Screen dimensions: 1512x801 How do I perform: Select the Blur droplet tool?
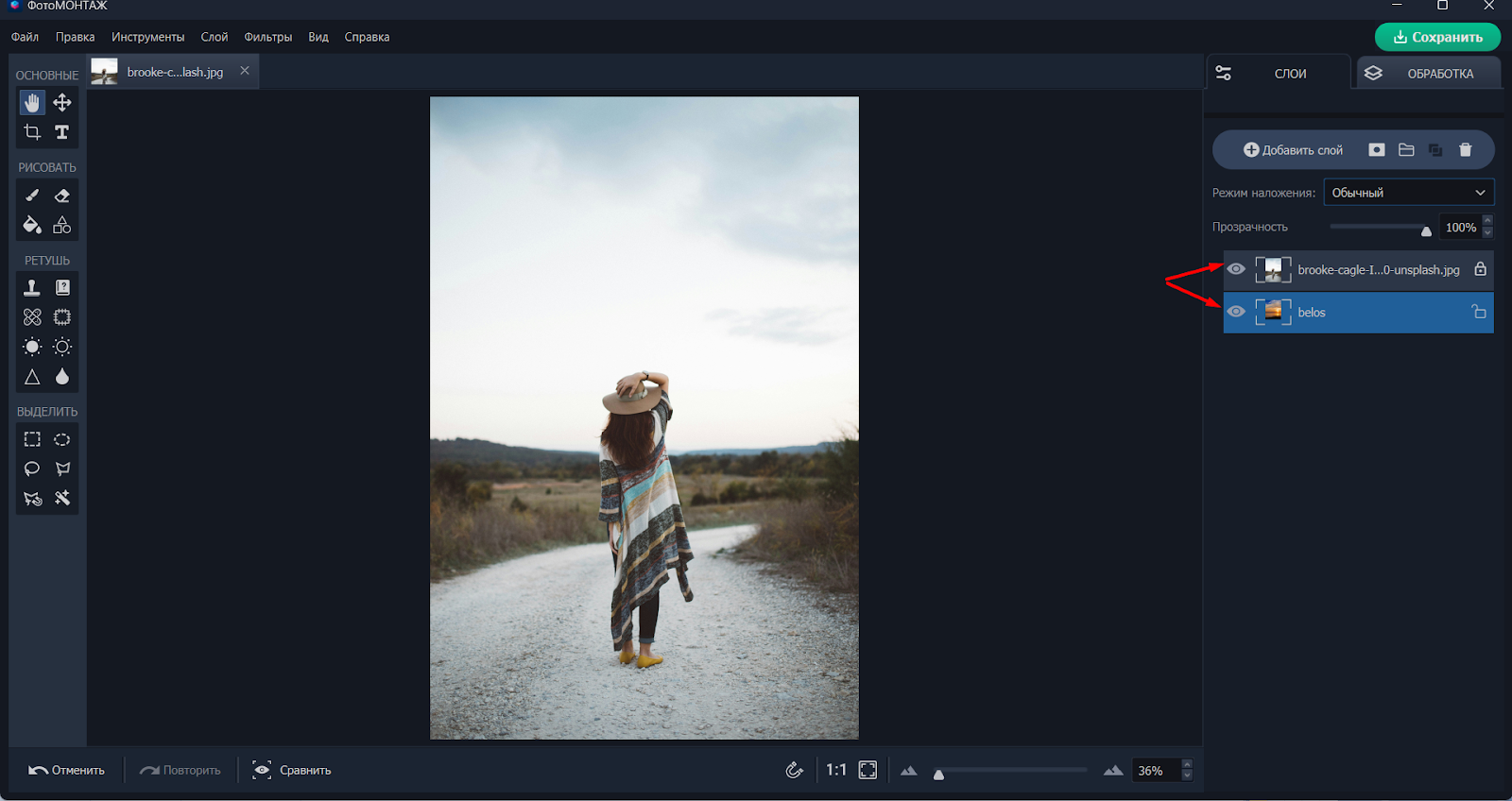pos(62,377)
